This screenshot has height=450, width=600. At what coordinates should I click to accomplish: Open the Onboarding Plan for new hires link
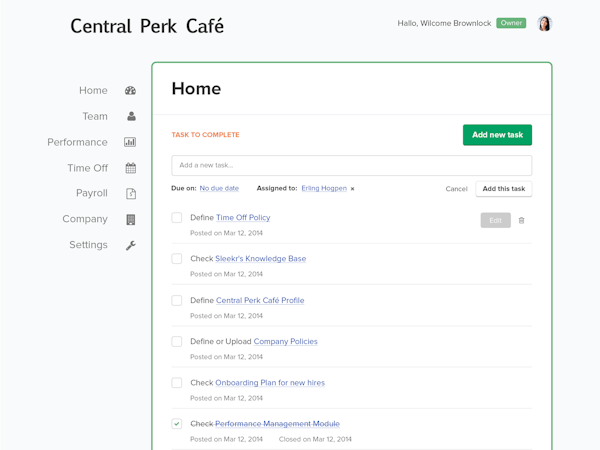(x=270, y=383)
